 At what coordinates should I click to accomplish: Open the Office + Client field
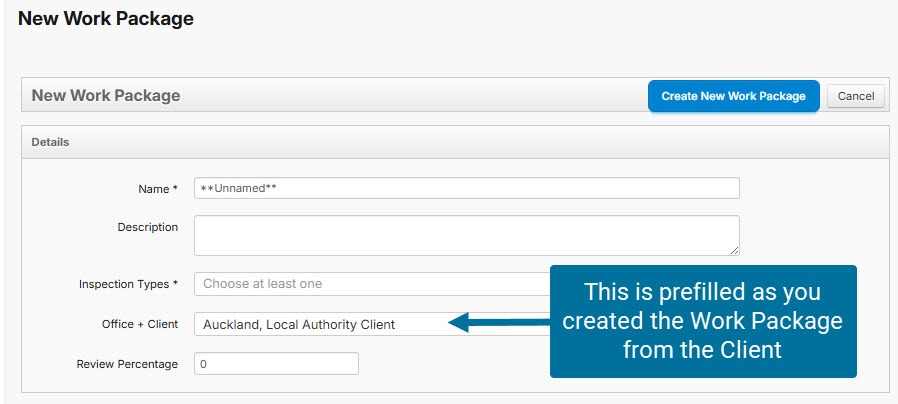320,324
